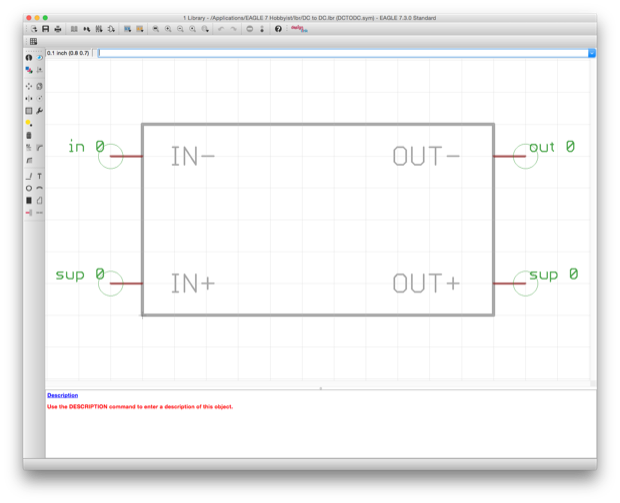The width and height of the screenshot is (620, 503).
Task: Click the Stop command icon
Action: 250,29
